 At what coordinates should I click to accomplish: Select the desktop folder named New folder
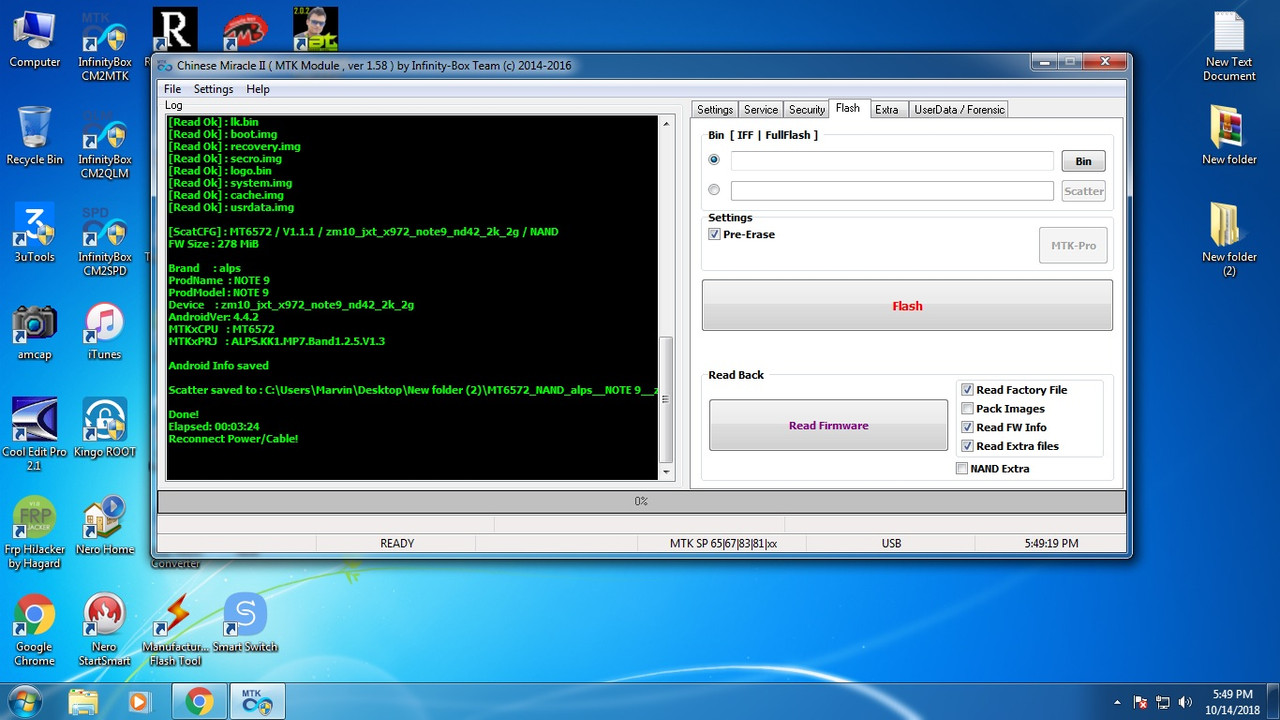click(x=1229, y=136)
